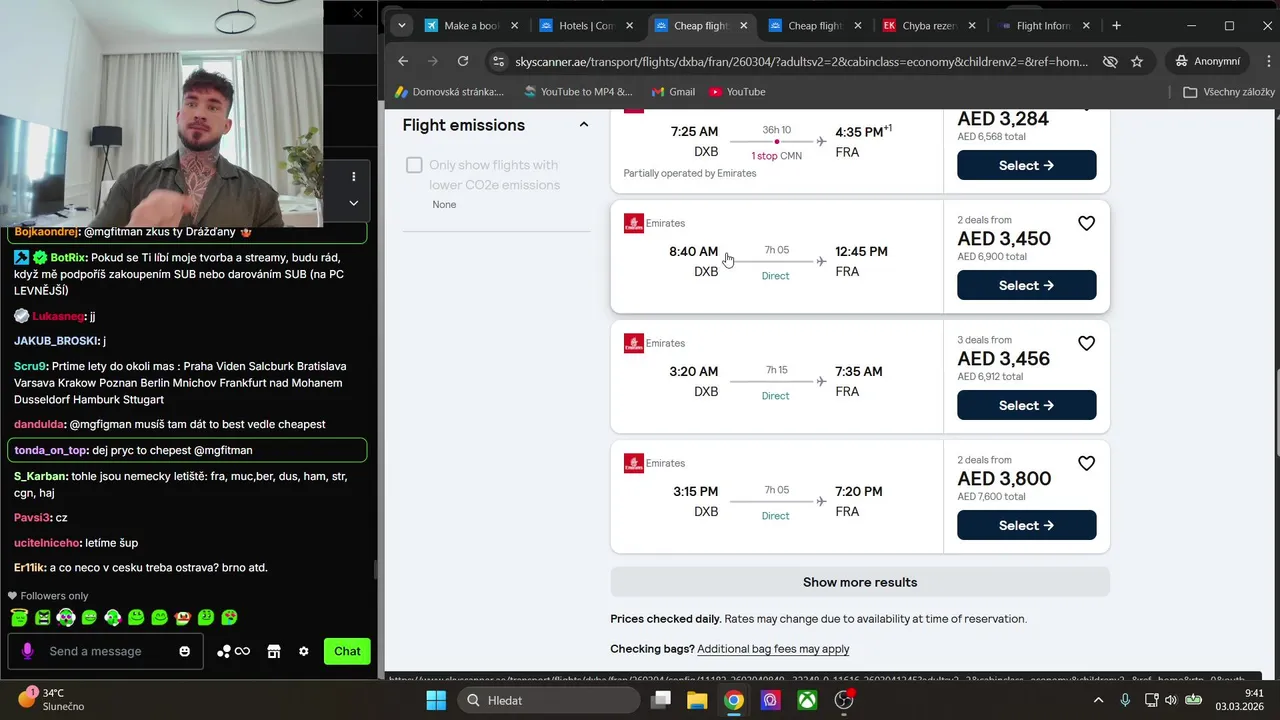Switch to 'Flight Inform' tab
Screen dimensions: 1280x720
click(1043, 25)
